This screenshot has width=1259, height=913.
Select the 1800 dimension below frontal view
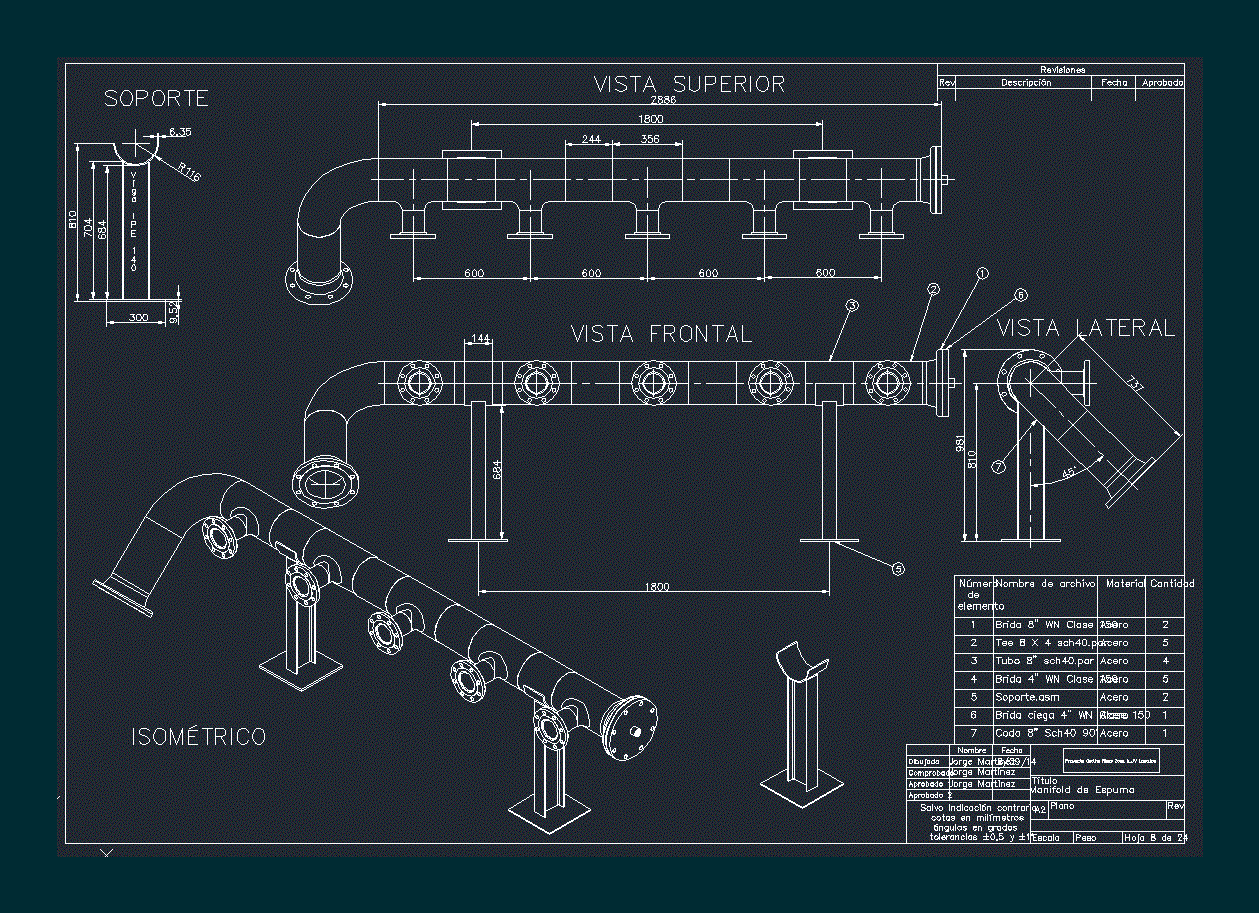click(x=656, y=586)
